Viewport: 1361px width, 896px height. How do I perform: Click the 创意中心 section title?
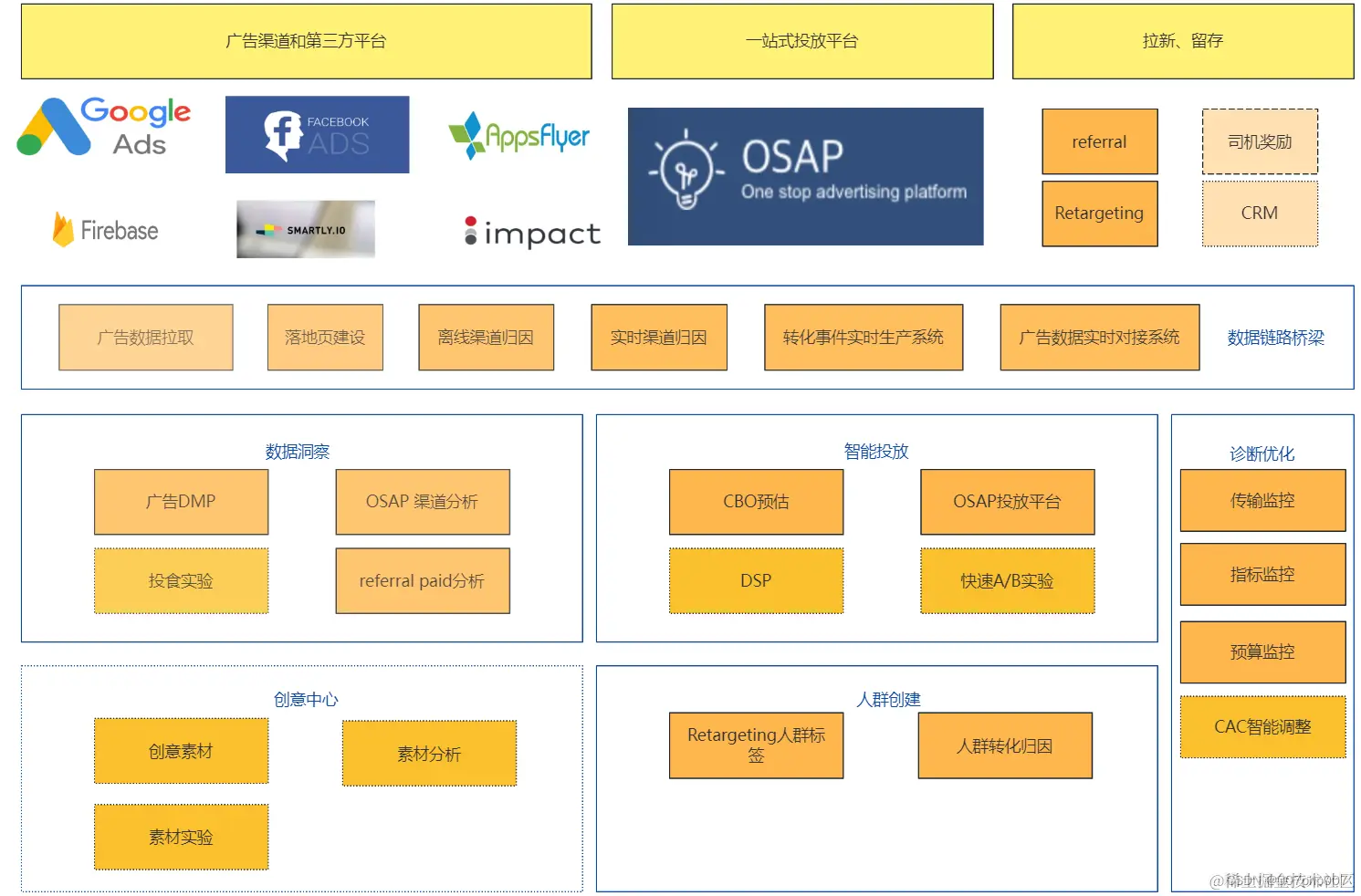click(306, 700)
